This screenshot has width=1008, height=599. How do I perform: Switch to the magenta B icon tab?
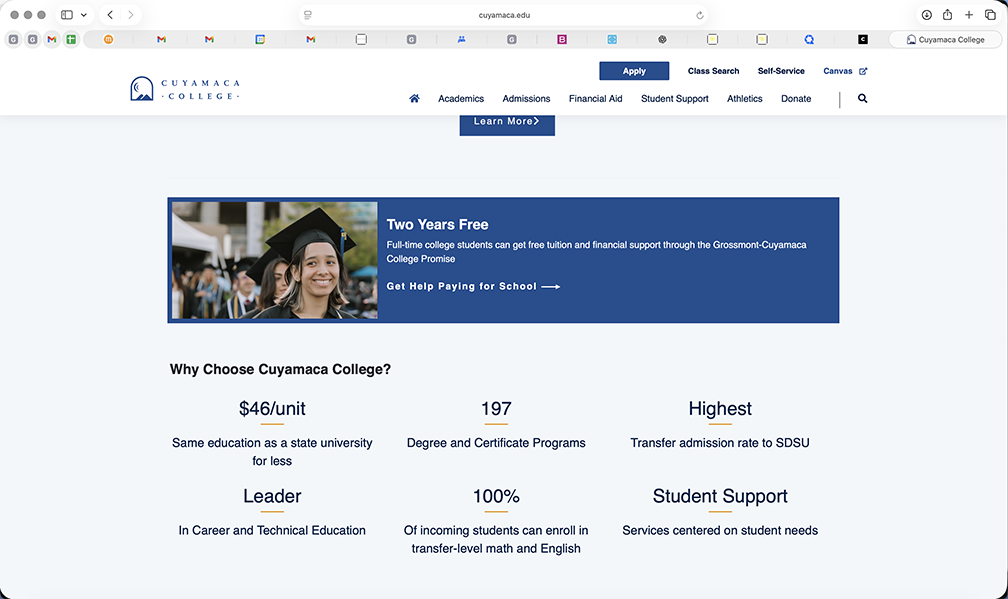click(562, 39)
